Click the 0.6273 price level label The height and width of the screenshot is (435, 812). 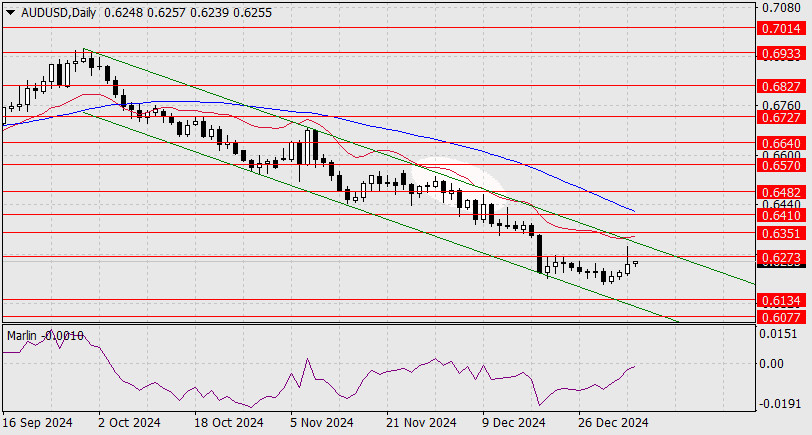point(781,257)
